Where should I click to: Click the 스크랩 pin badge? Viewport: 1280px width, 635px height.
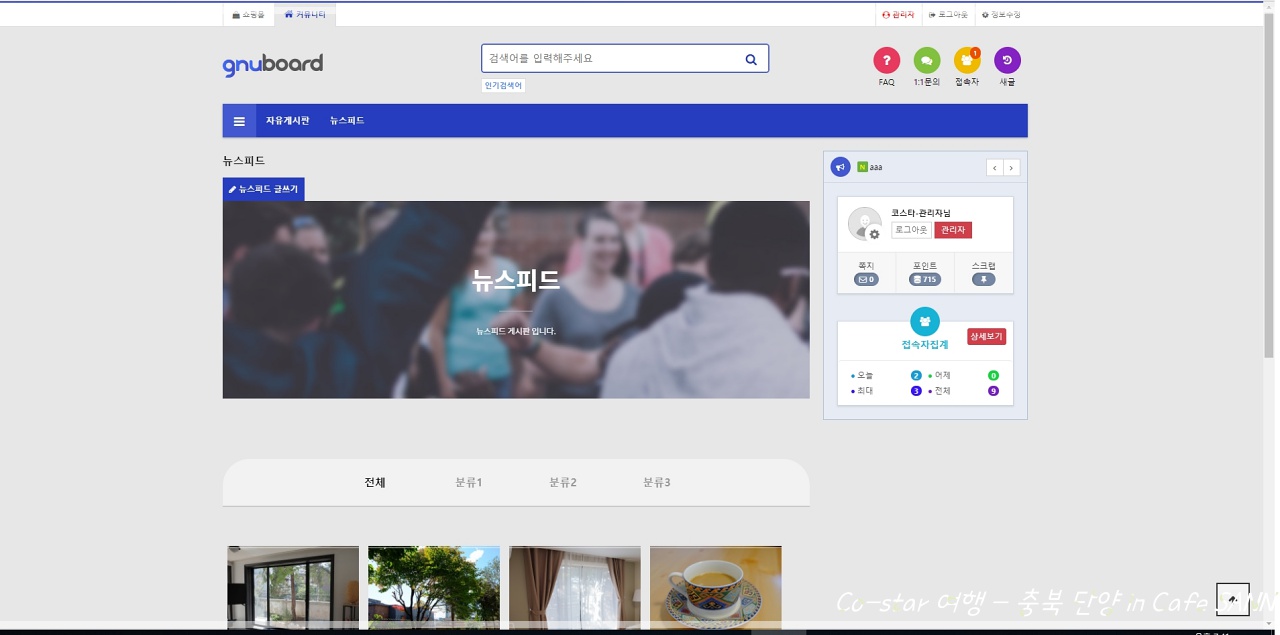pyautogui.click(x=983, y=280)
